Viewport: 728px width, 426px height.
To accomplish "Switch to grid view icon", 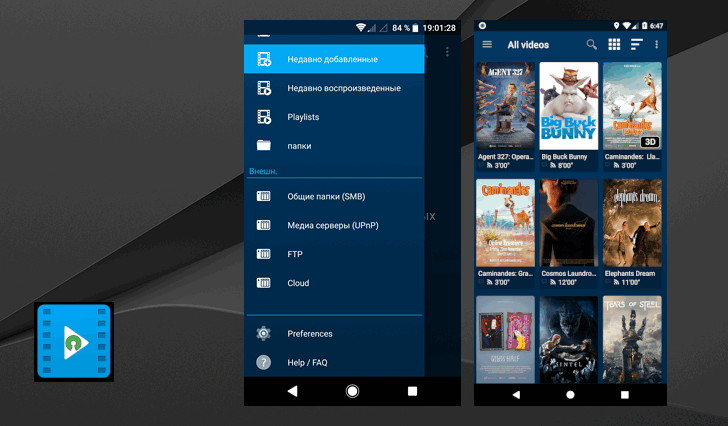I will coord(614,45).
